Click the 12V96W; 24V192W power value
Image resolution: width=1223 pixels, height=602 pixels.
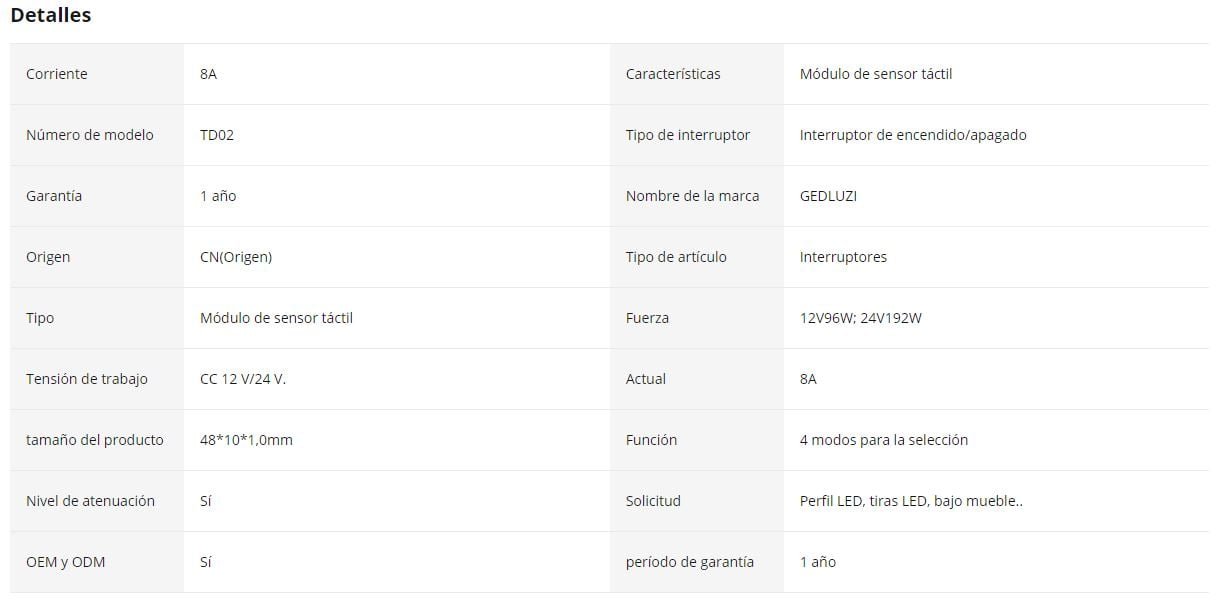coord(861,318)
